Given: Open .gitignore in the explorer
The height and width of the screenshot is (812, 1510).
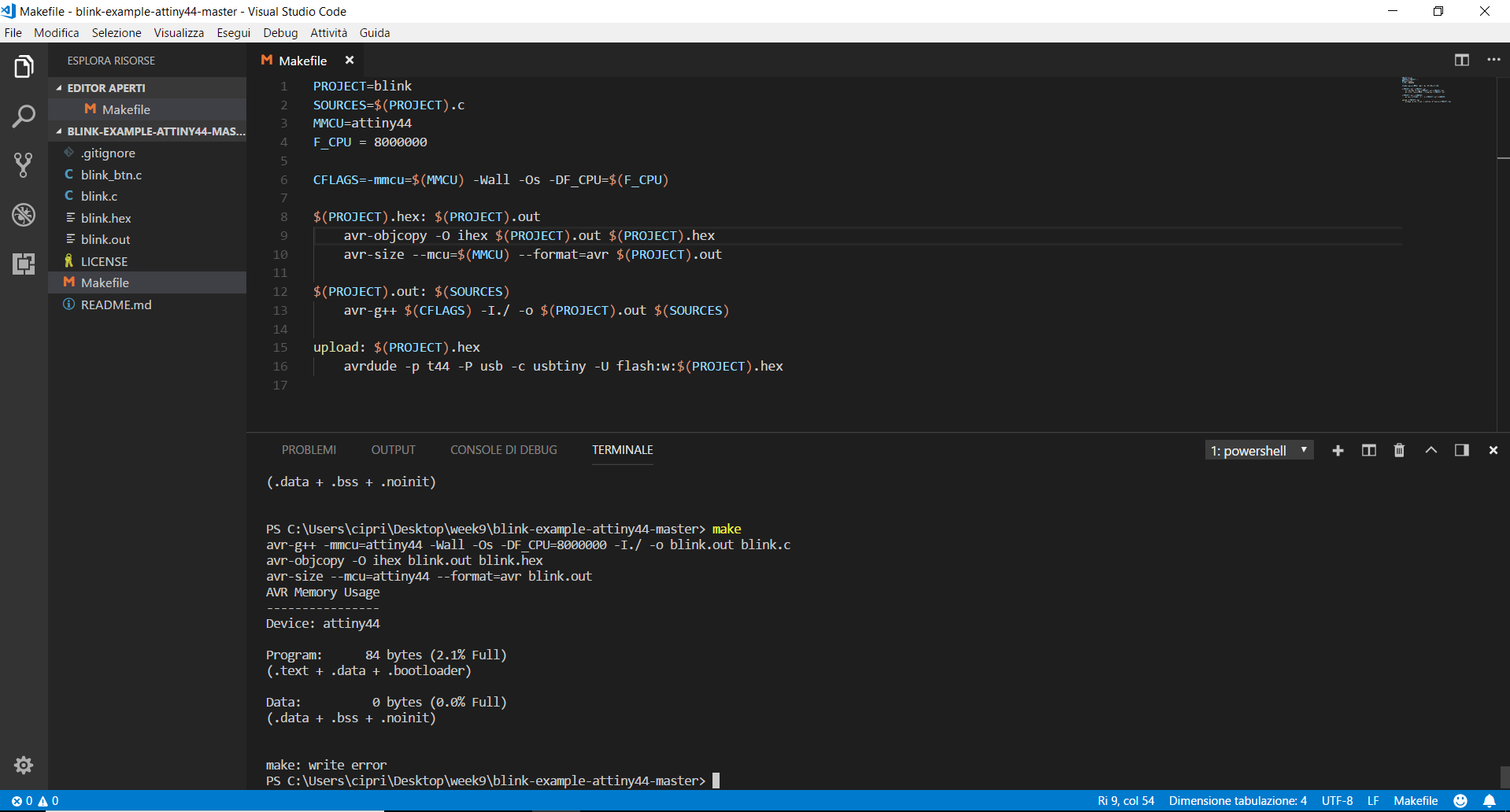Looking at the screenshot, I should point(147,153).
